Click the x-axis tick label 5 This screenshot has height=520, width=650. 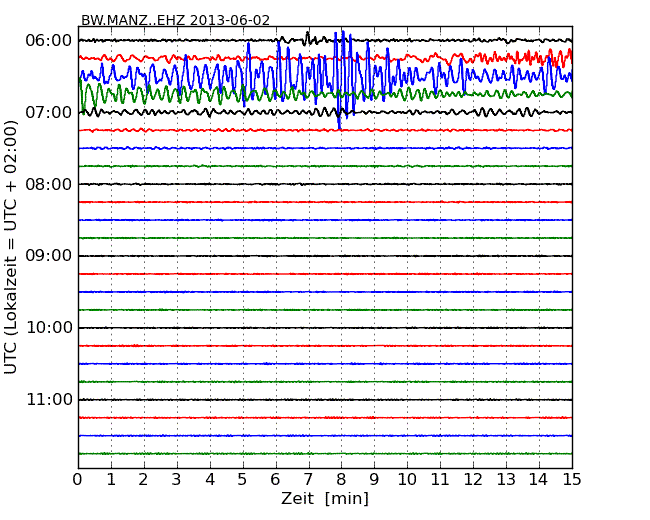pos(243,480)
